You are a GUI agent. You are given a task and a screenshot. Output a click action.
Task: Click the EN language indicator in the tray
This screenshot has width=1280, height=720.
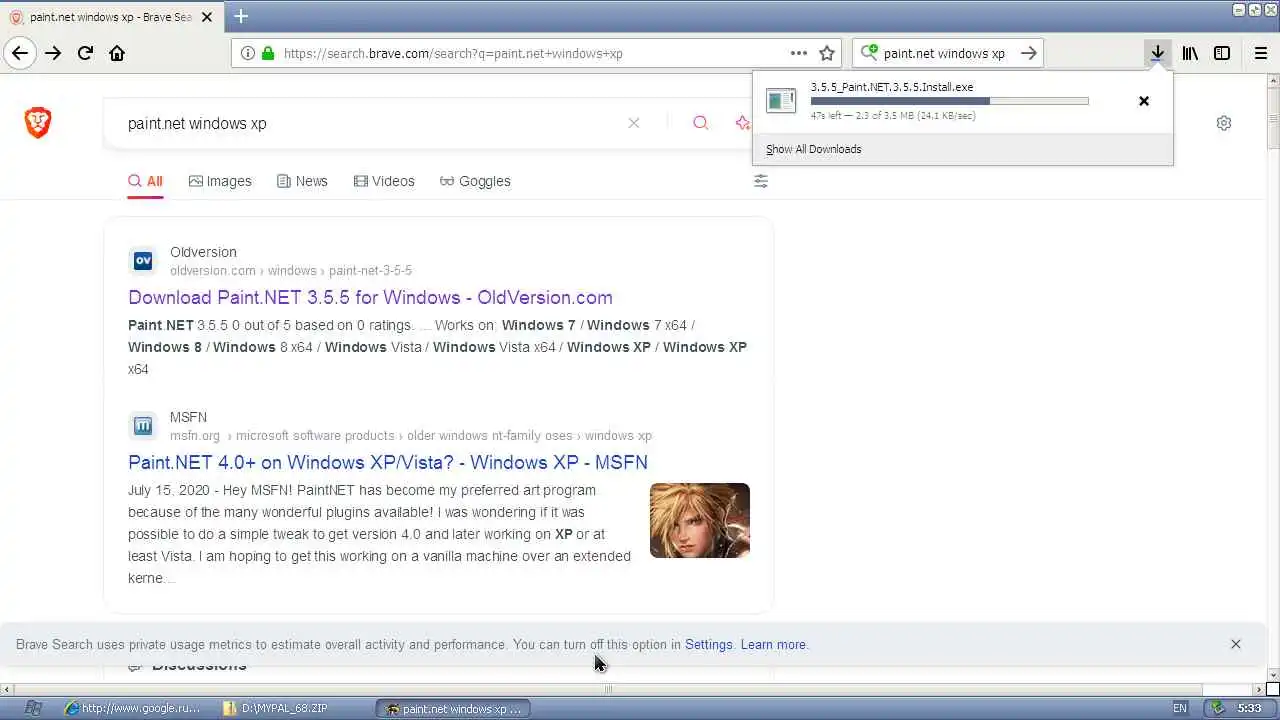coord(1180,708)
